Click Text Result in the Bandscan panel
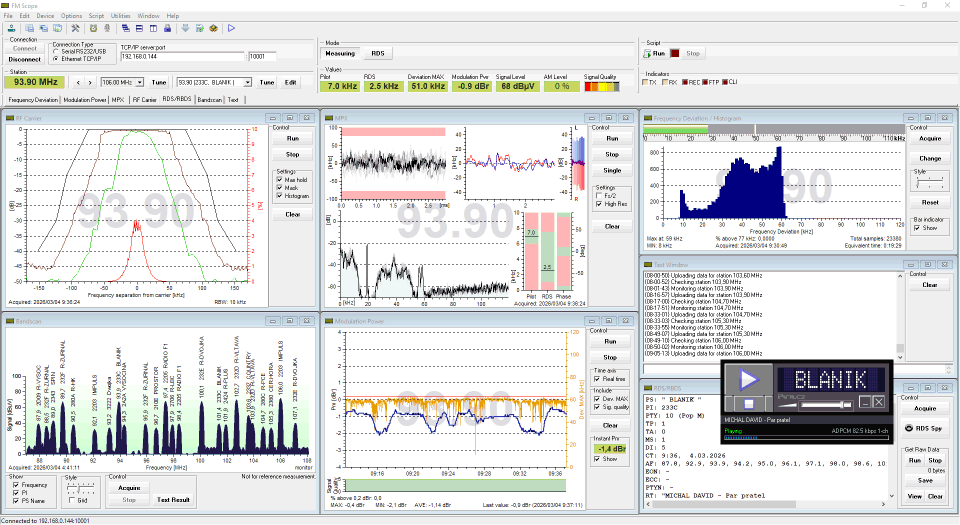 [175, 499]
